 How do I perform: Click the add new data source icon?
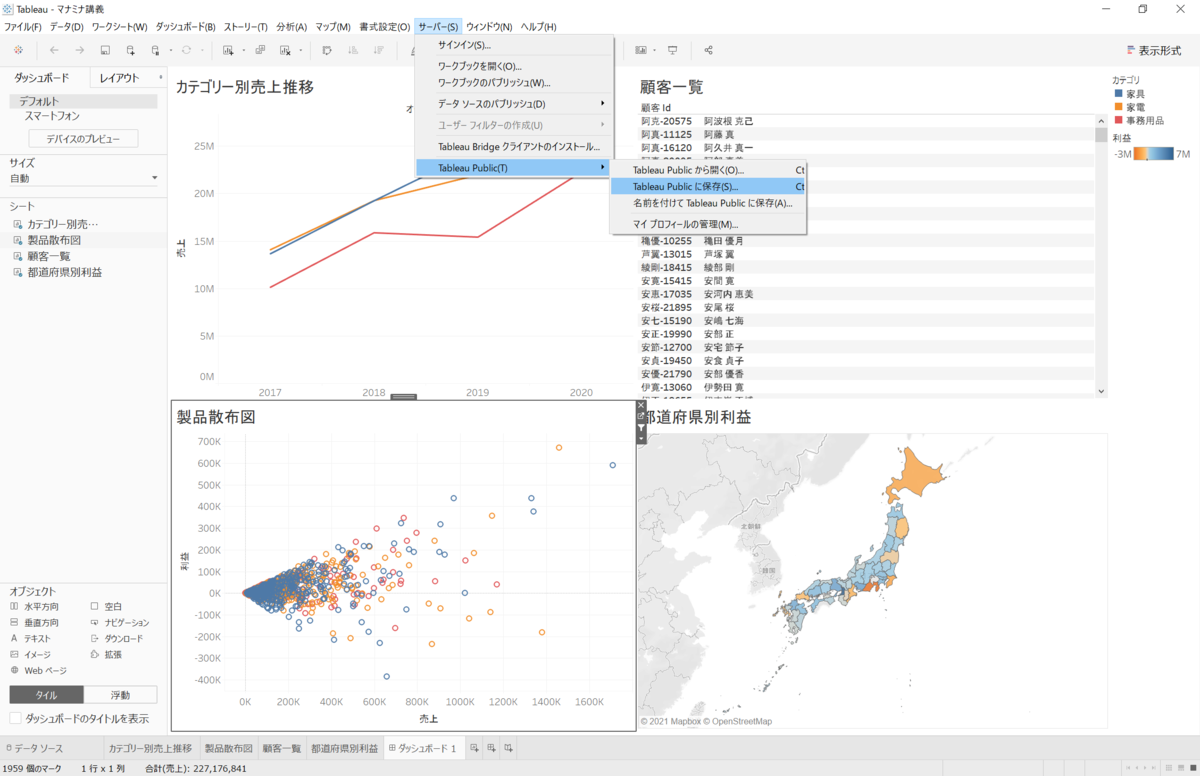(x=130, y=50)
